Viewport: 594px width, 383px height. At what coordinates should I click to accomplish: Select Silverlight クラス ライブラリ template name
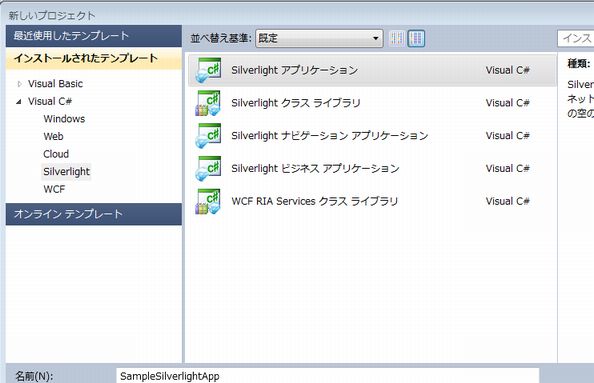click(296, 103)
